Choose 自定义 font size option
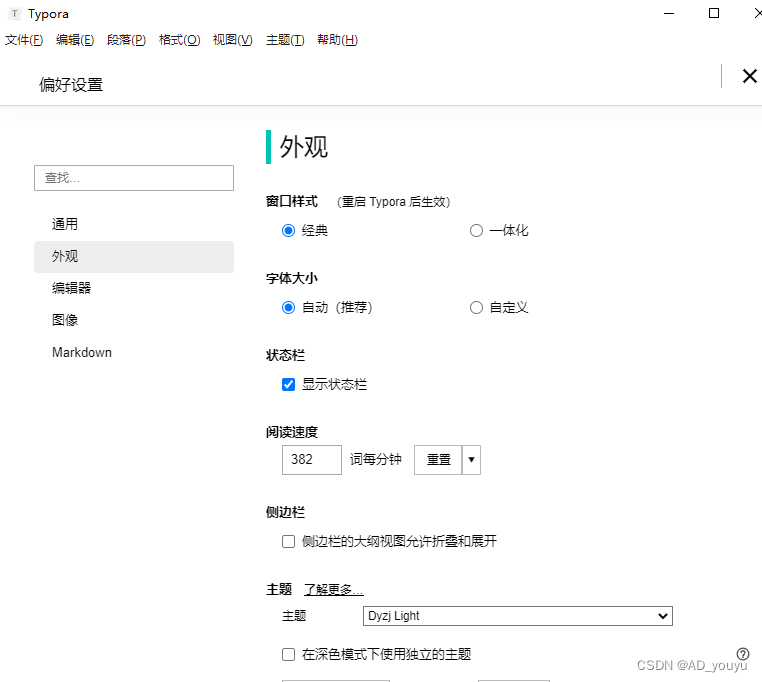This screenshot has height=682, width=762. 476,308
